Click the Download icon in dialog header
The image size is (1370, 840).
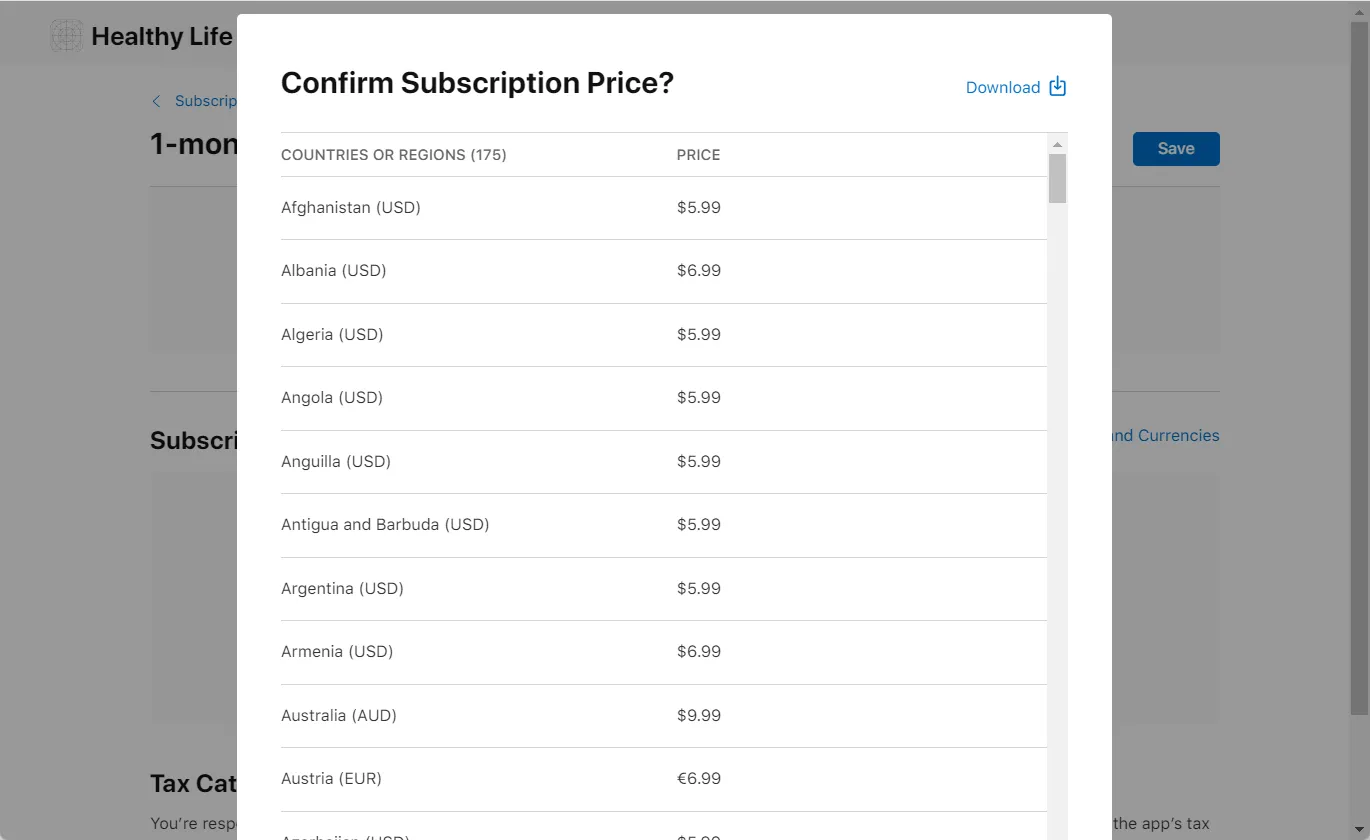pos(1057,87)
